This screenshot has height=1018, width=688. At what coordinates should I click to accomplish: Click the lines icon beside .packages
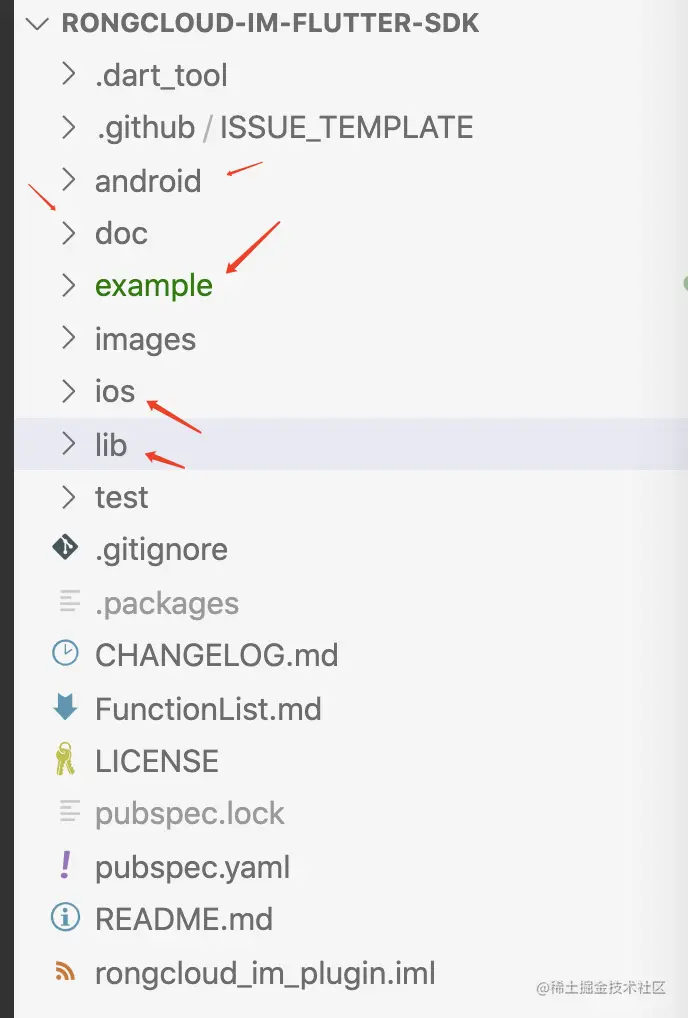[69, 602]
